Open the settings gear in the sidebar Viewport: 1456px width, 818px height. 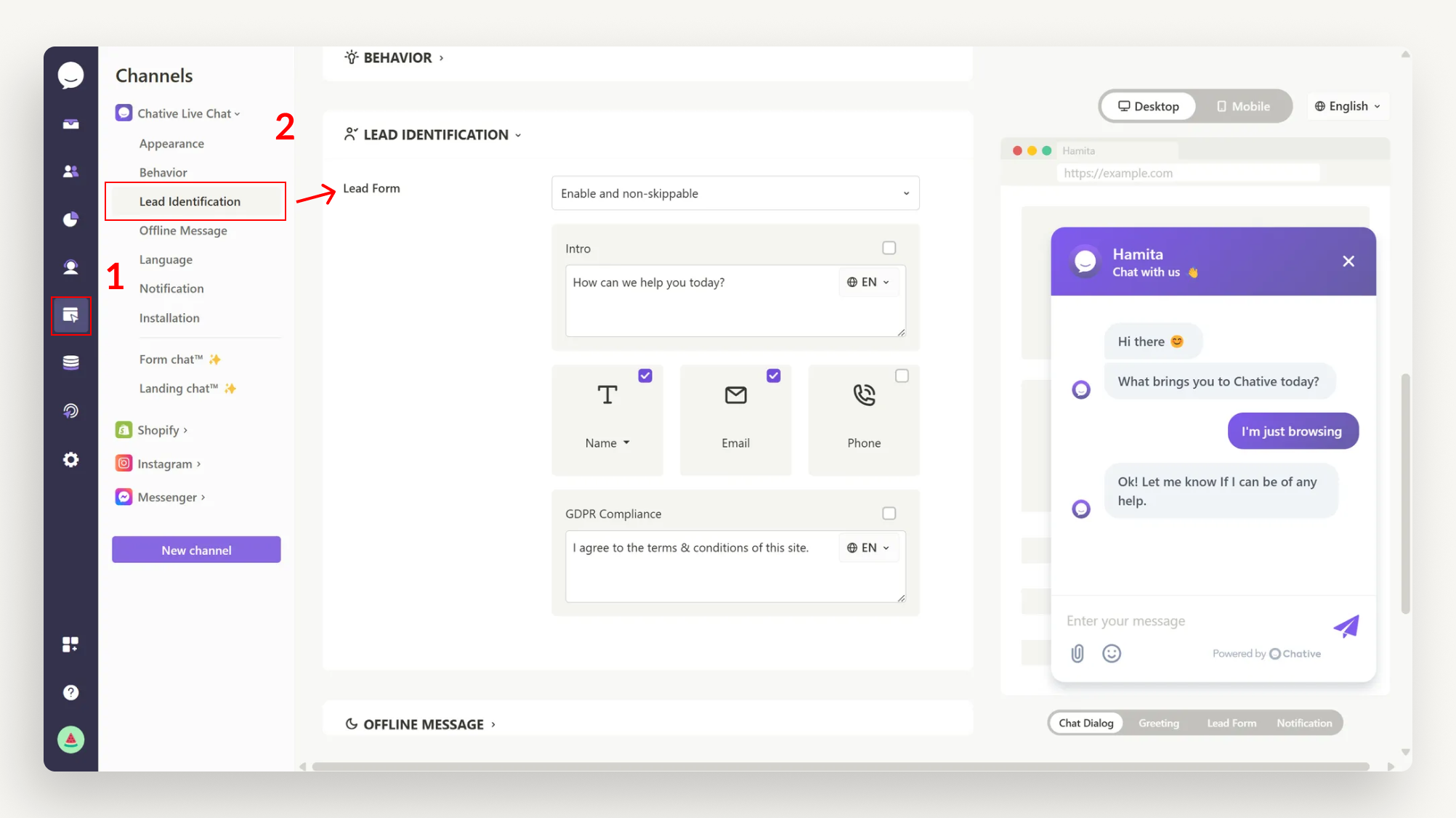(70, 459)
